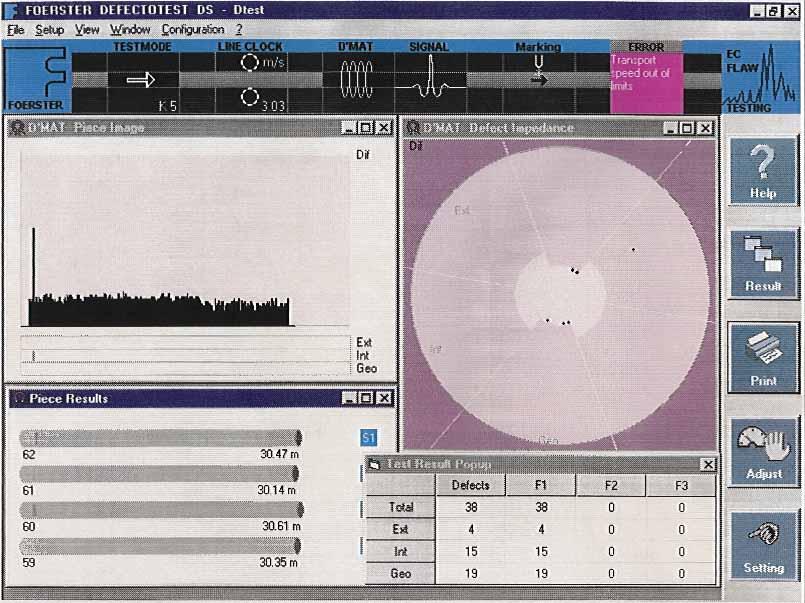This screenshot has width=805, height=603.
Task: Click the Ext row header in popup table
Action: point(401,529)
